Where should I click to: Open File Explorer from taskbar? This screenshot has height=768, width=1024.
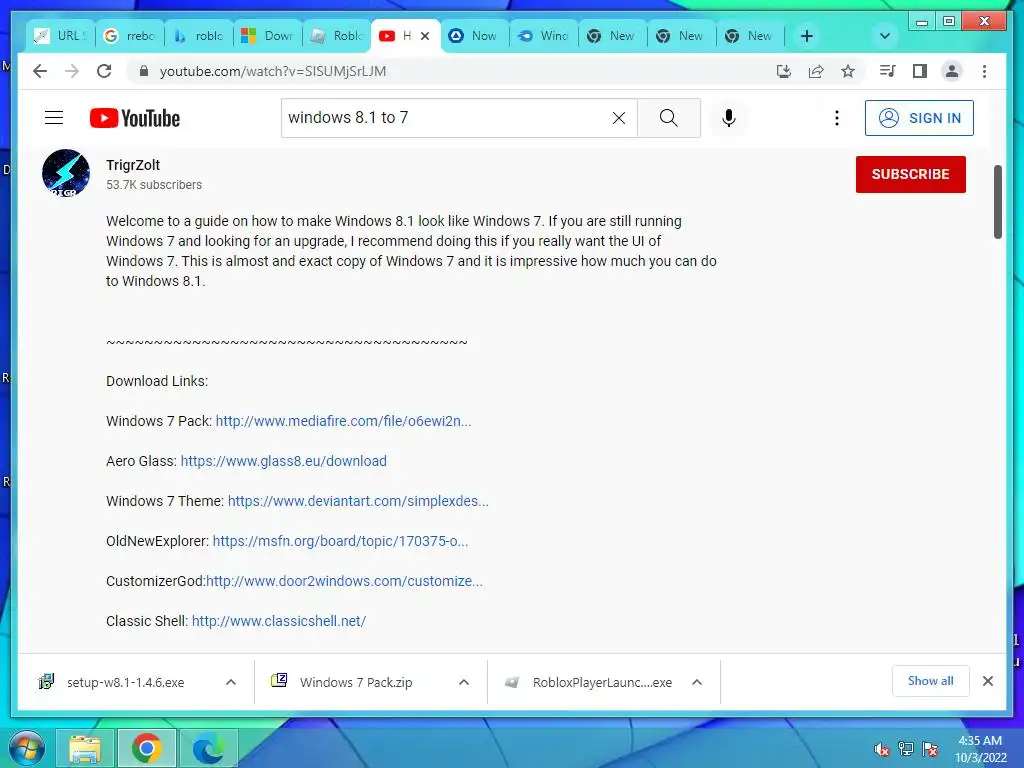86,749
